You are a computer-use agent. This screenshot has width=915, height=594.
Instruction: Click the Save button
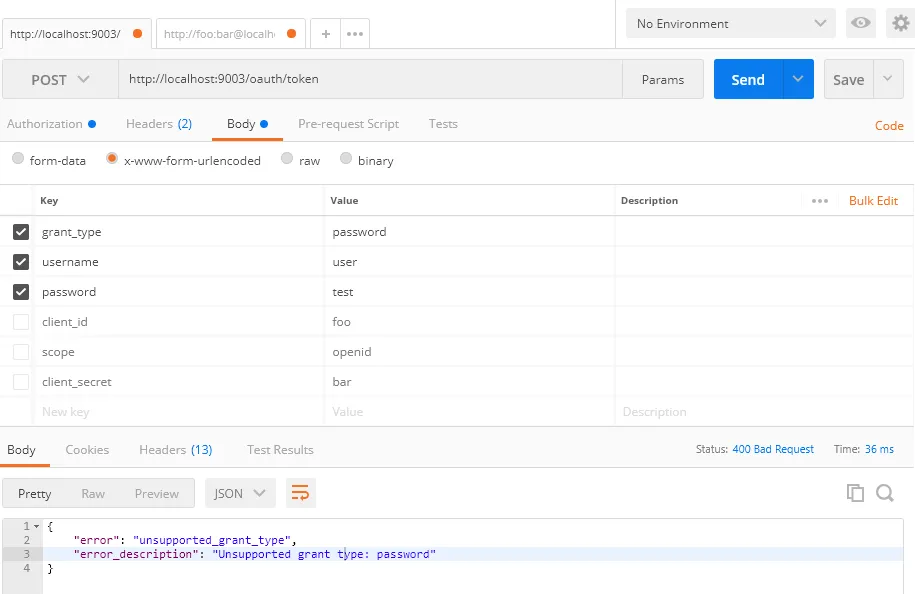pos(848,79)
